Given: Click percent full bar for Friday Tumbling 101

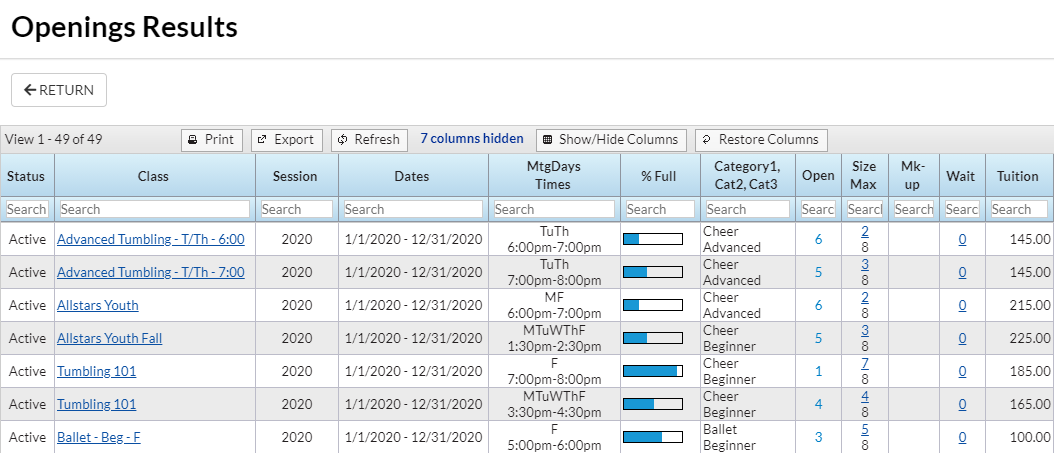Looking at the screenshot, I should tap(653, 371).
